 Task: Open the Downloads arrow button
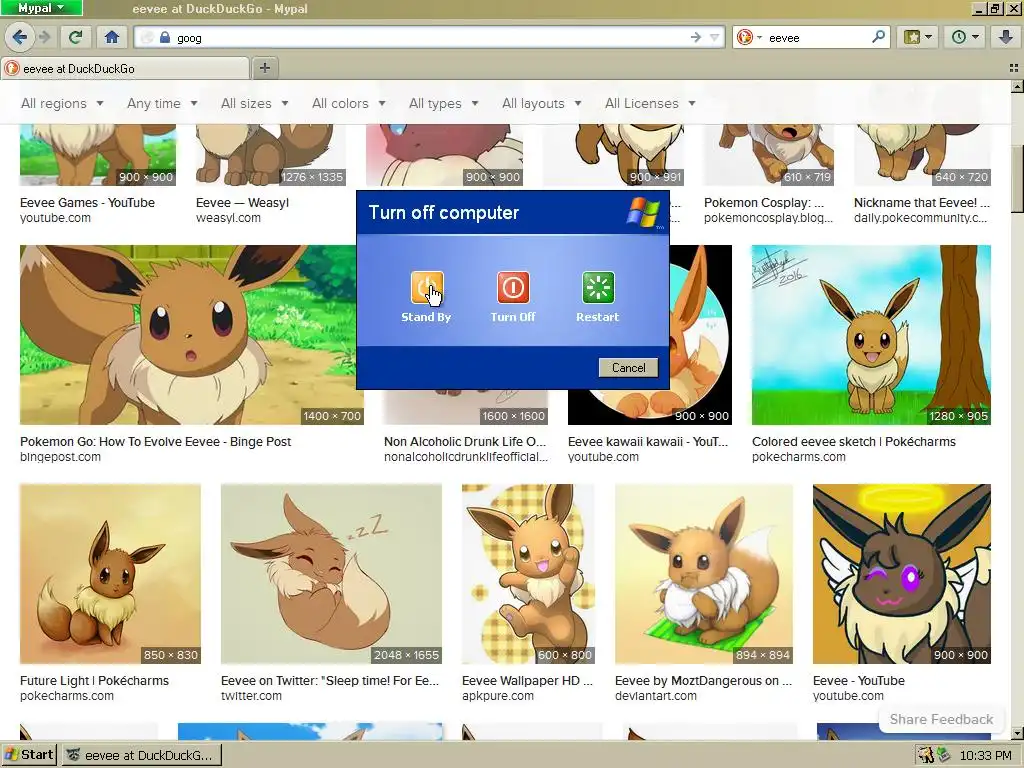point(1006,37)
